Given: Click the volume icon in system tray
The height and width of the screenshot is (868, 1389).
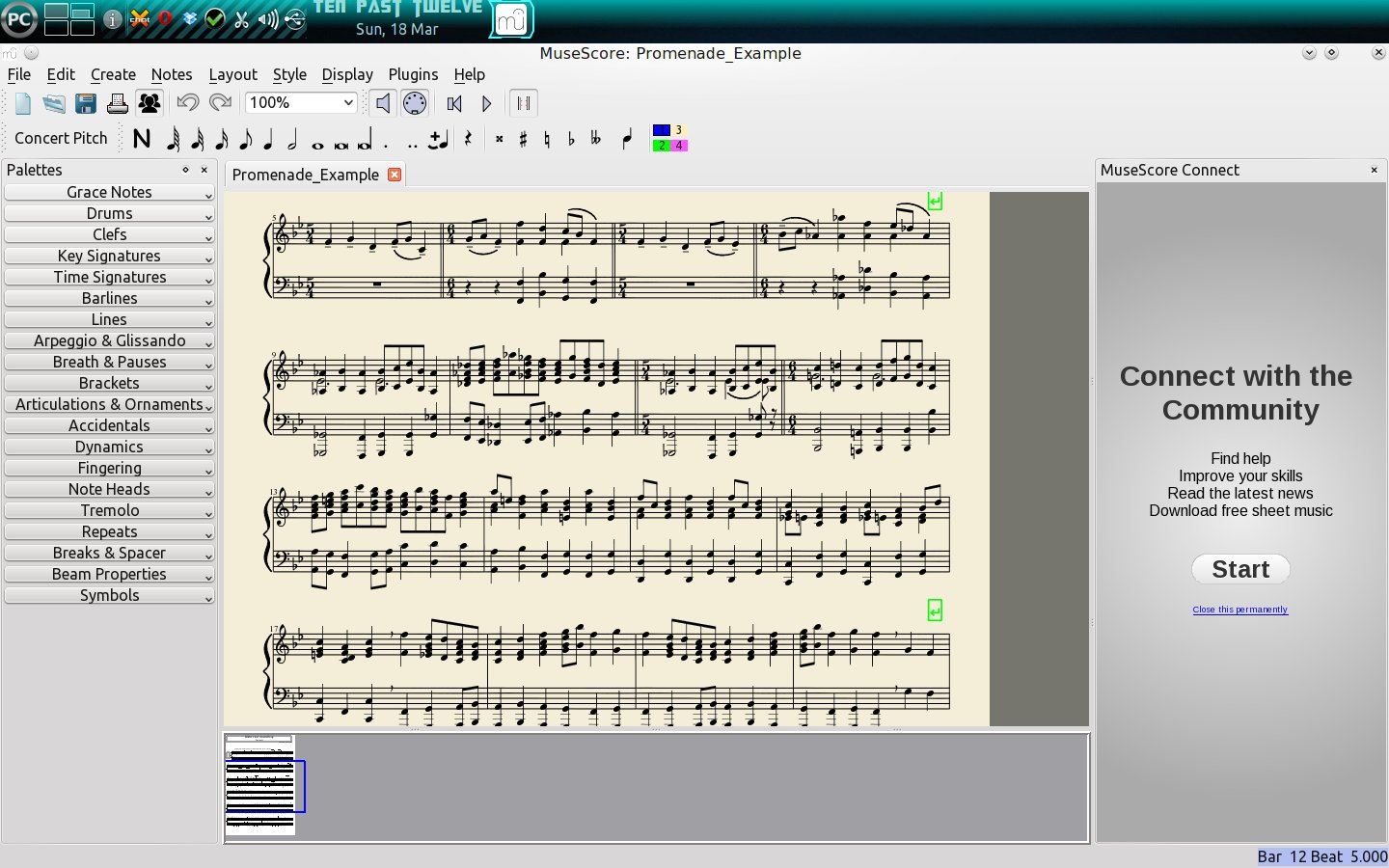Looking at the screenshot, I should (269, 19).
